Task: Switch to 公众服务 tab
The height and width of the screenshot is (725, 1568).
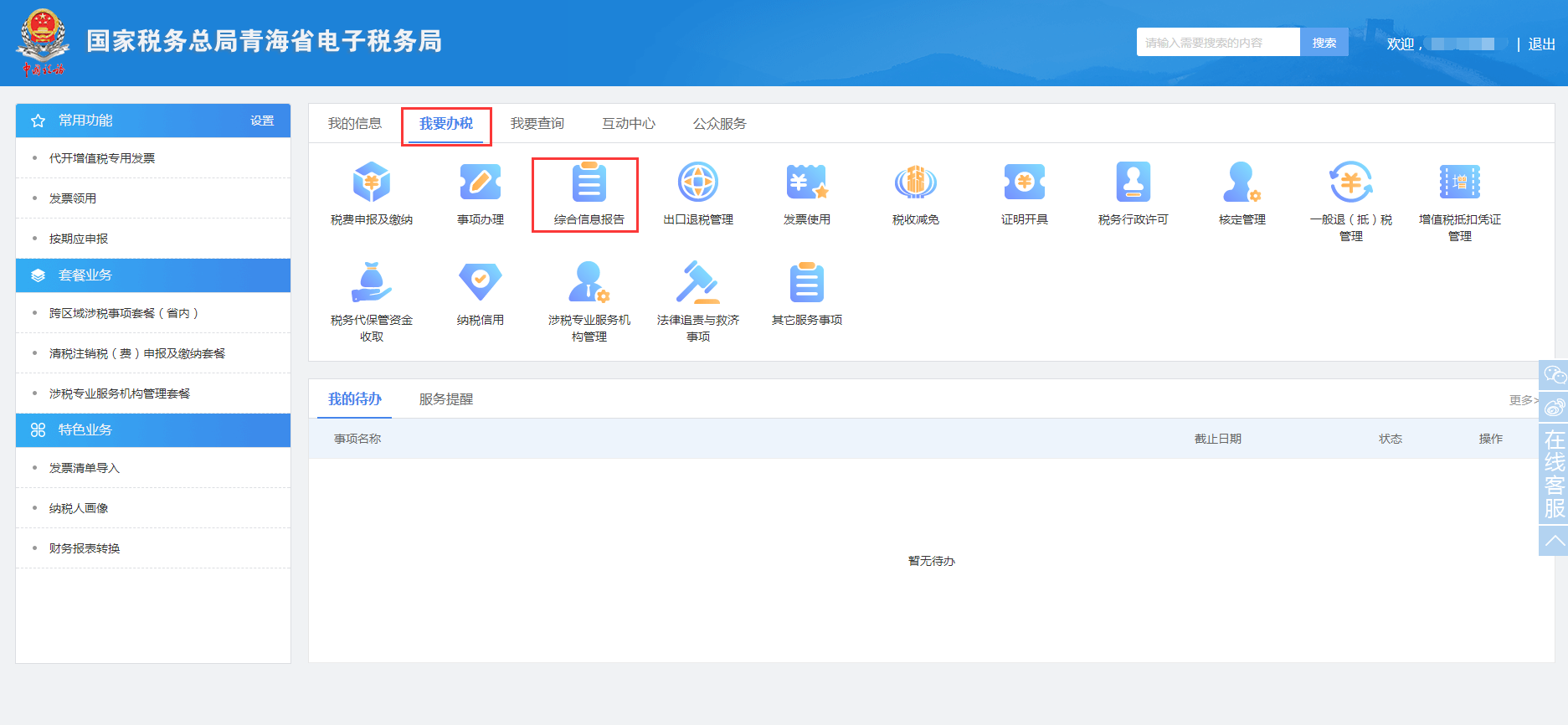Action: pyautogui.click(x=720, y=123)
